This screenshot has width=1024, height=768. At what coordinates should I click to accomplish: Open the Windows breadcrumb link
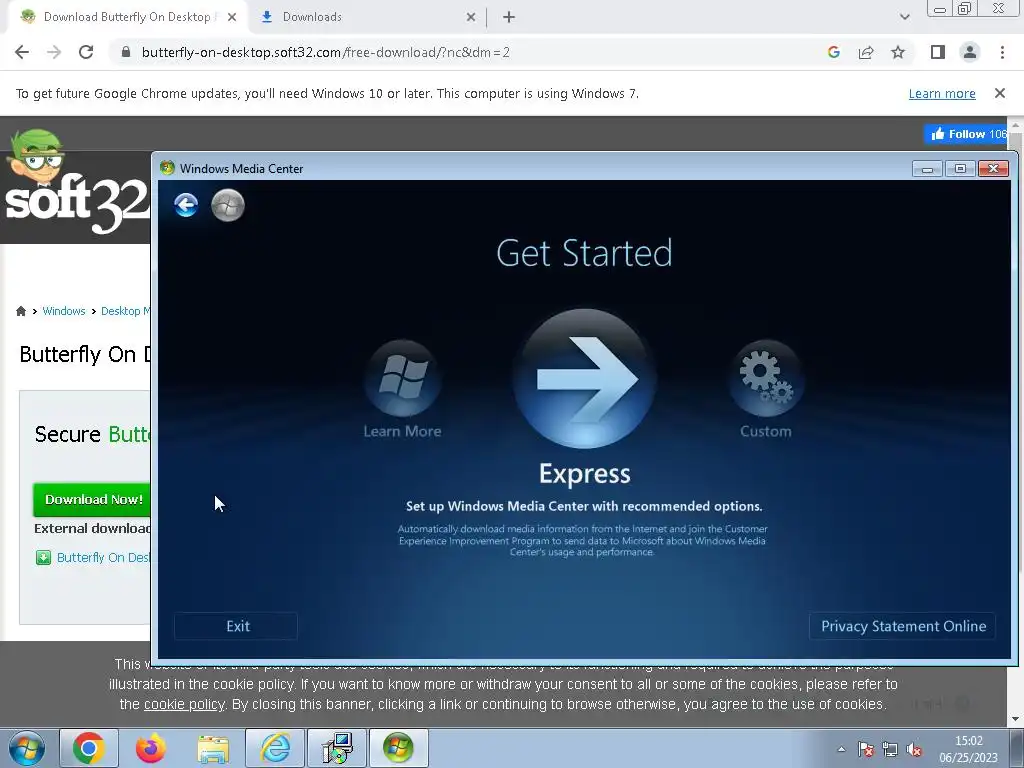click(x=63, y=311)
